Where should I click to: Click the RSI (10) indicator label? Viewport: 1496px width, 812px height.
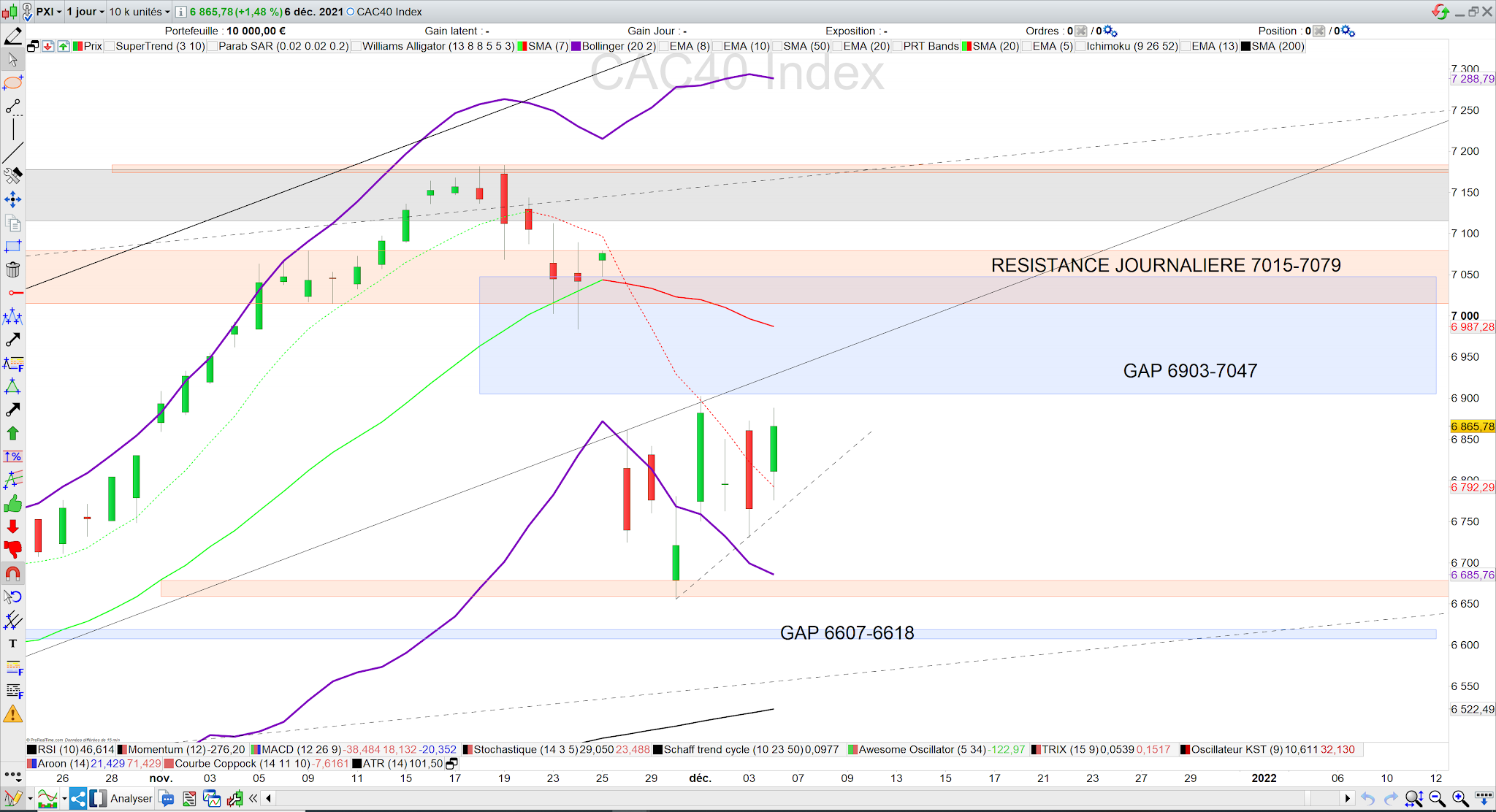pos(58,749)
